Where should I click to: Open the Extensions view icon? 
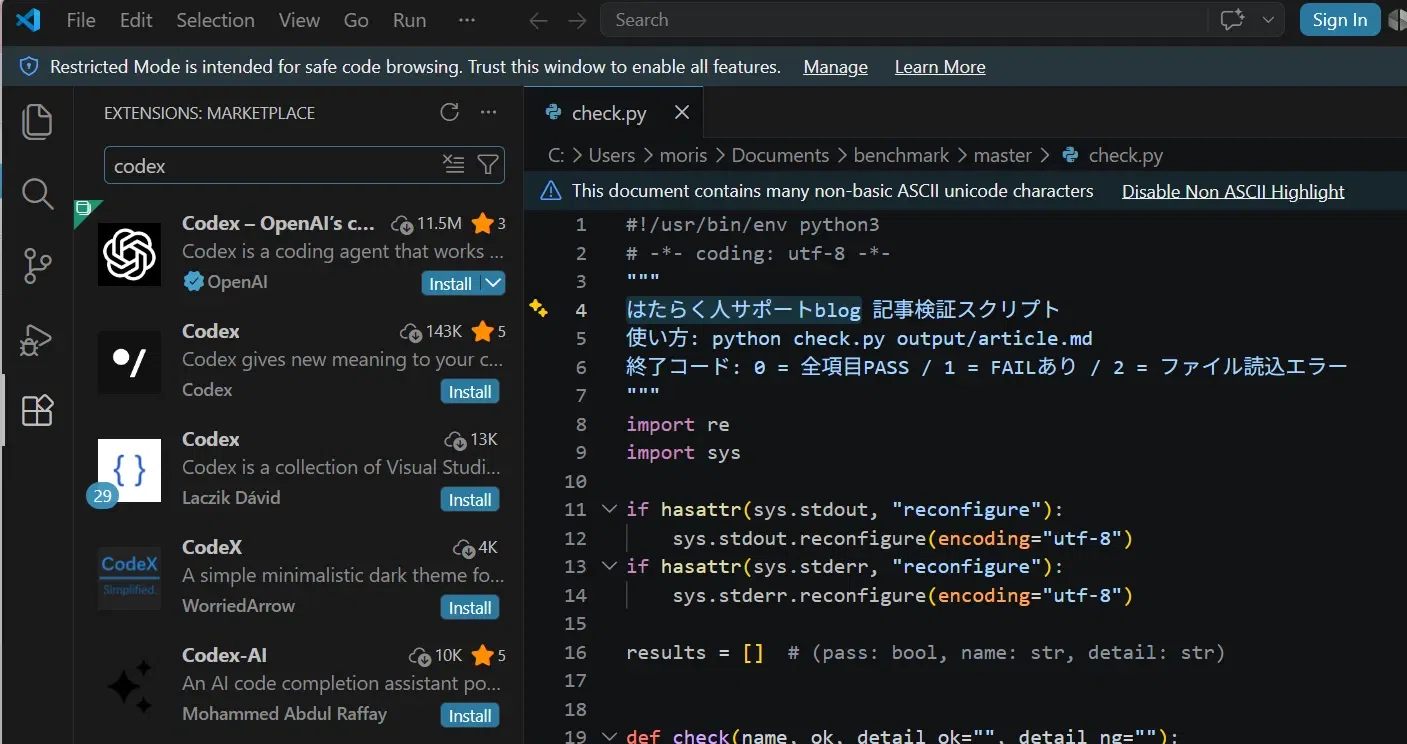coord(37,410)
